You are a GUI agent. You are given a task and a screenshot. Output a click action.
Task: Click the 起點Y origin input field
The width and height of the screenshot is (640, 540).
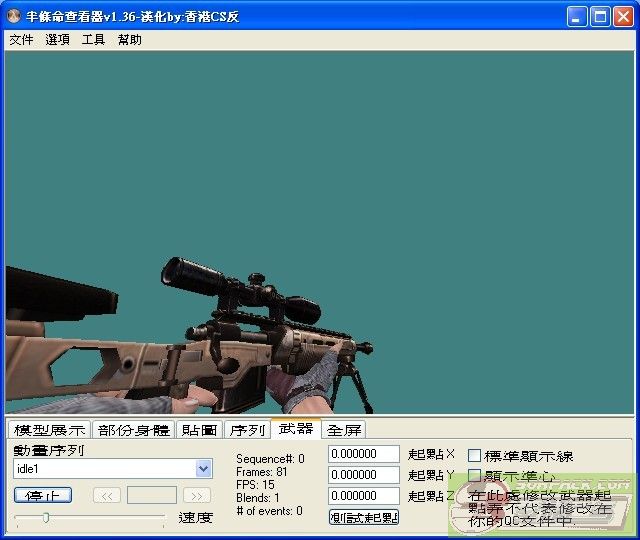(364, 475)
